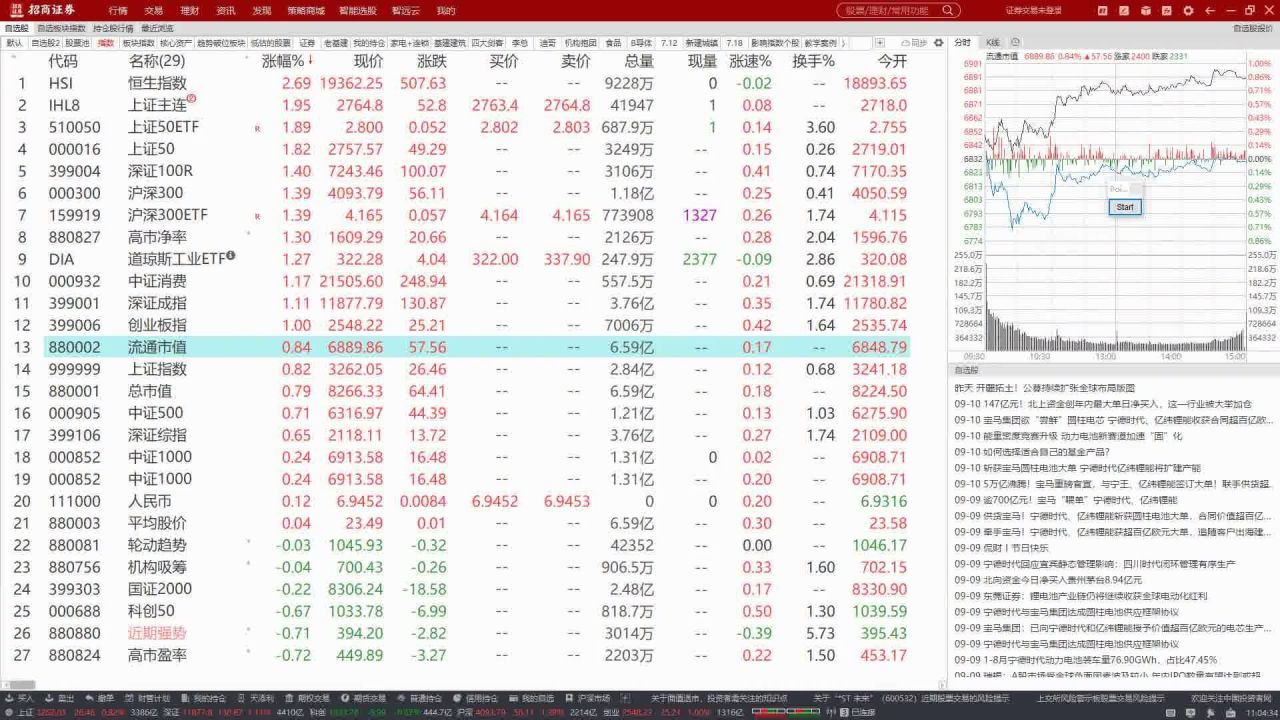Click the Start button on chart

pyautogui.click(x=1125, y=207)
